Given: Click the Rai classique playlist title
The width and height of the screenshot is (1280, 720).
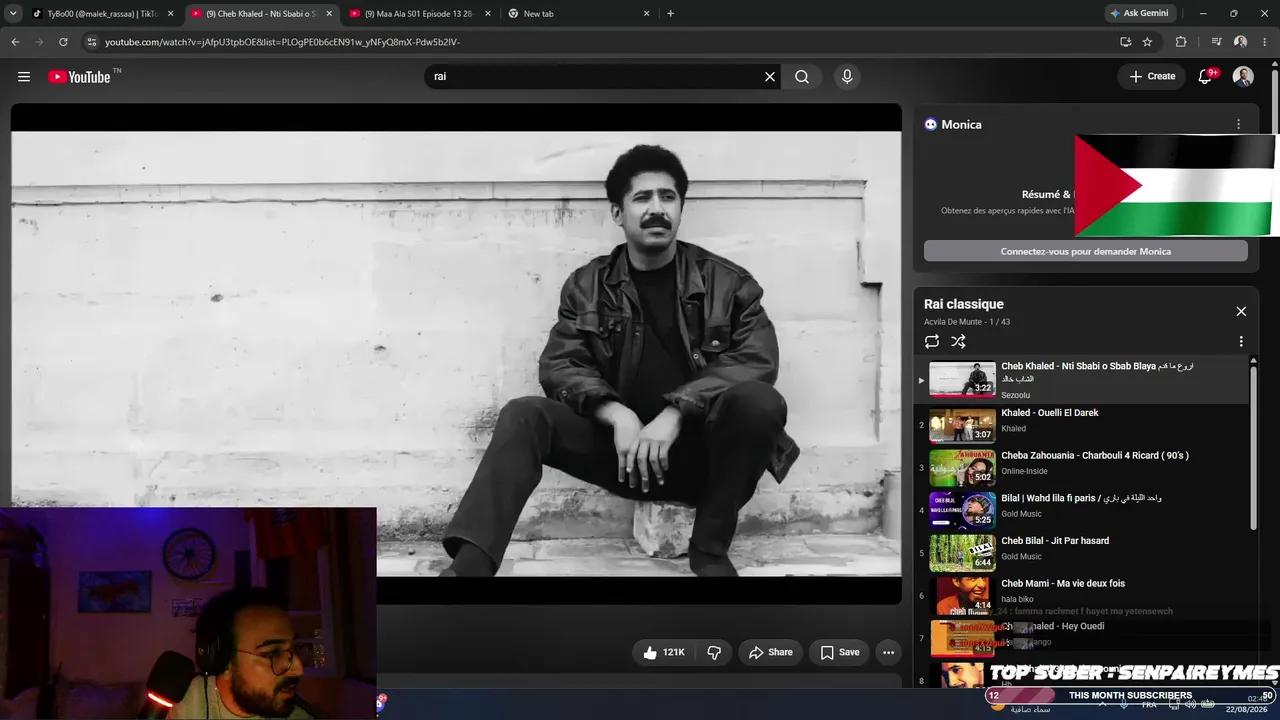Looking at the screenshot, I should [x=964, y=304].
